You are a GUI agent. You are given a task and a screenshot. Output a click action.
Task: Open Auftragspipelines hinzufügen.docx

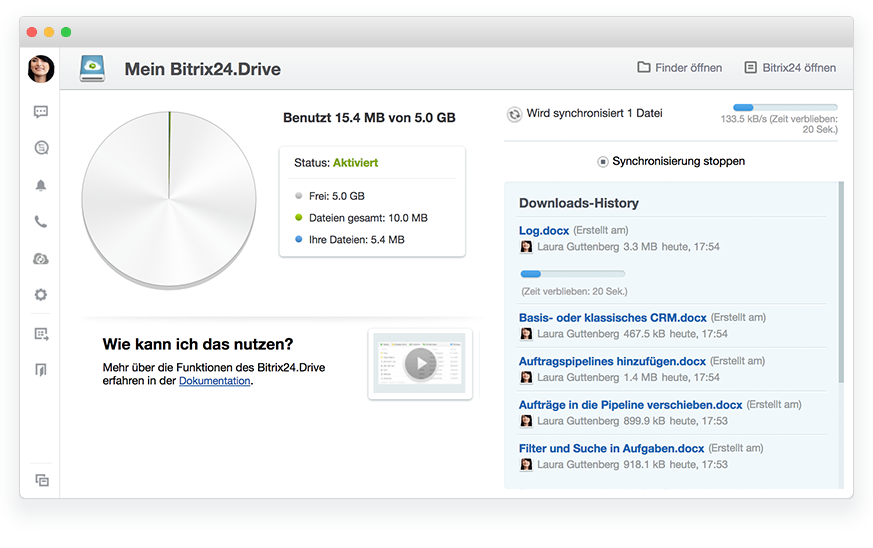pyautogui.click(x=612, y=361)
